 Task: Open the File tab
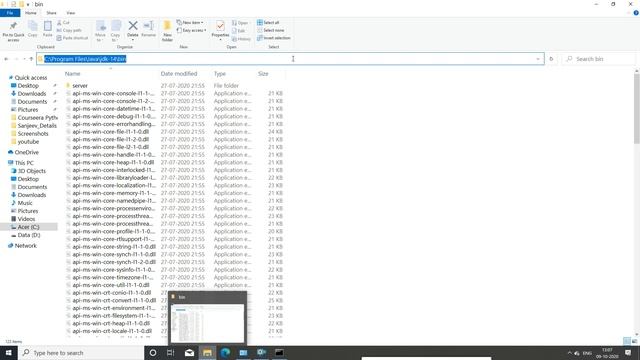tap(10, 13)
